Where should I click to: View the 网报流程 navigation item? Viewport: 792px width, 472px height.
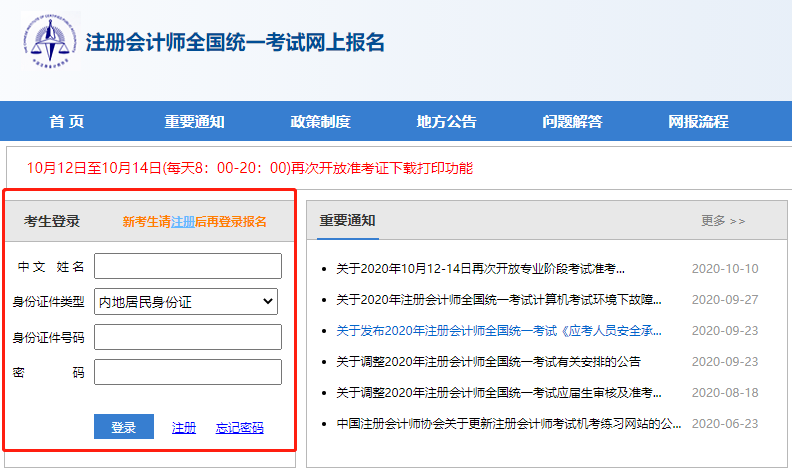pyautogui.click(x=698, y=122)
